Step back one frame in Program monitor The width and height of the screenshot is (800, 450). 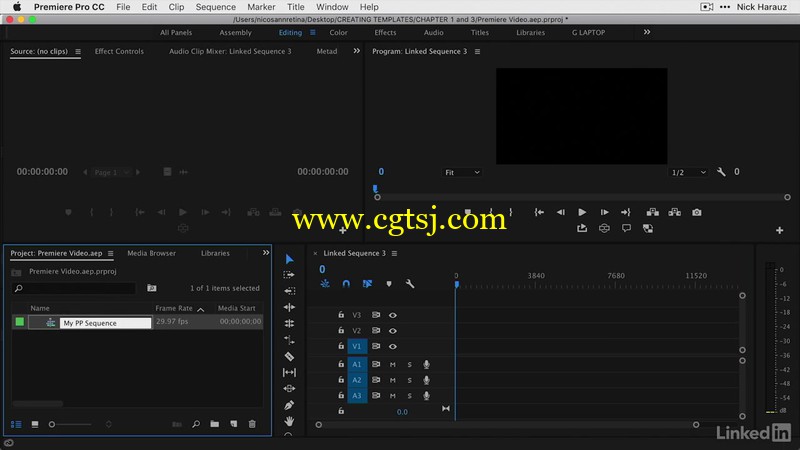pyautogui.click(x=561, y=212)
